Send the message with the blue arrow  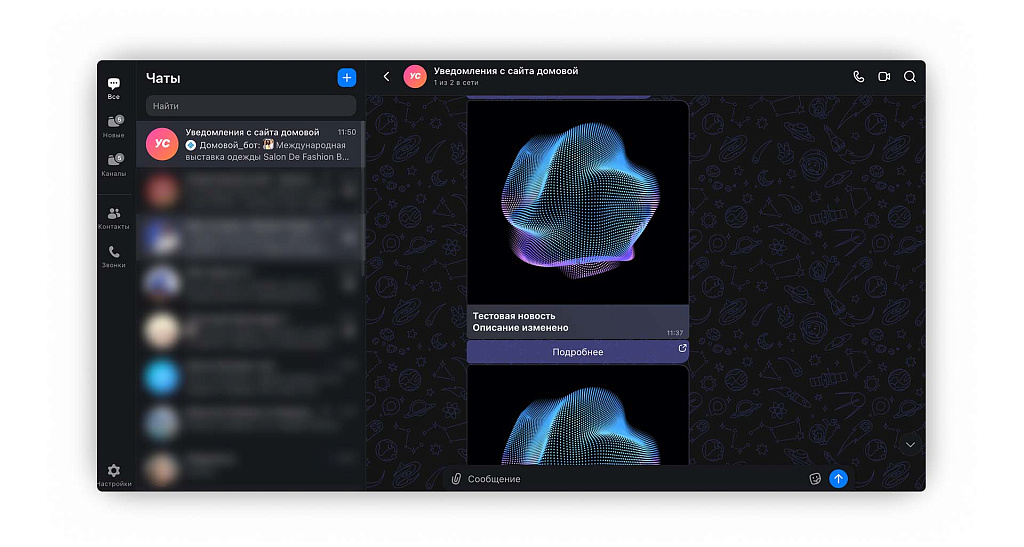(x=838, y=478)
